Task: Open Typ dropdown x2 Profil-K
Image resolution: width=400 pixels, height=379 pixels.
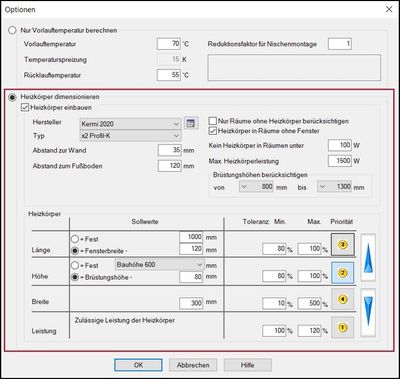Action: (131, 136)
